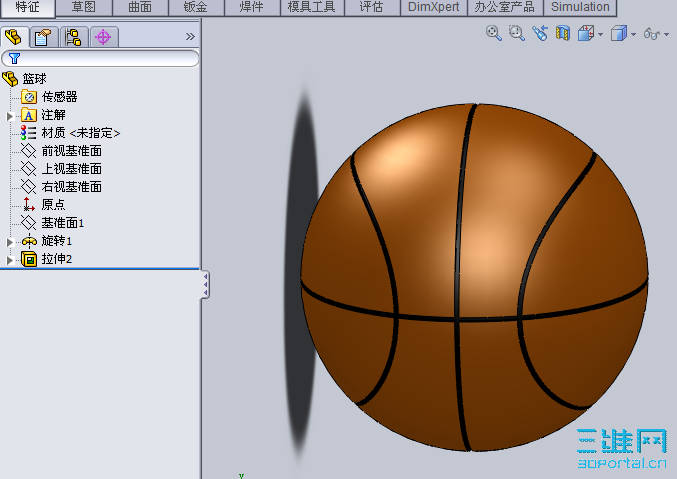Click the Zoom to Area icon
The image size is (677, 479).
516,33
